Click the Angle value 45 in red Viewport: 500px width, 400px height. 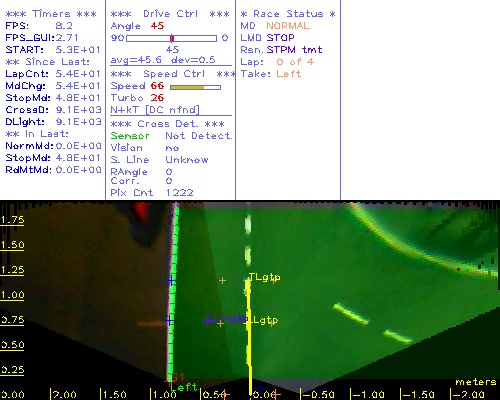(157, 26)
